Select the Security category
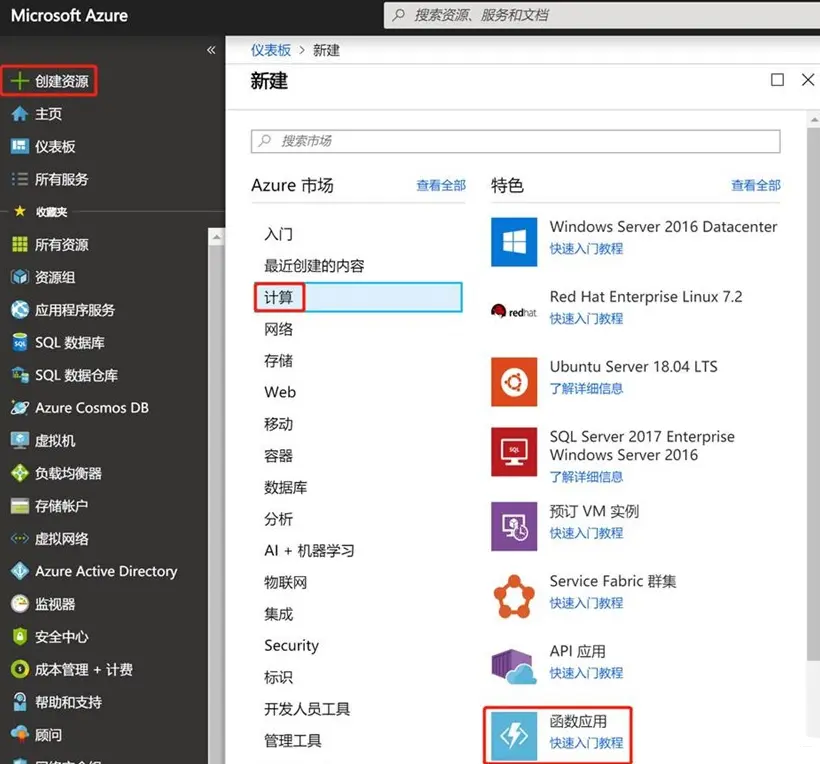The width and height of the screenshot is (820, 764). [291, 646]
